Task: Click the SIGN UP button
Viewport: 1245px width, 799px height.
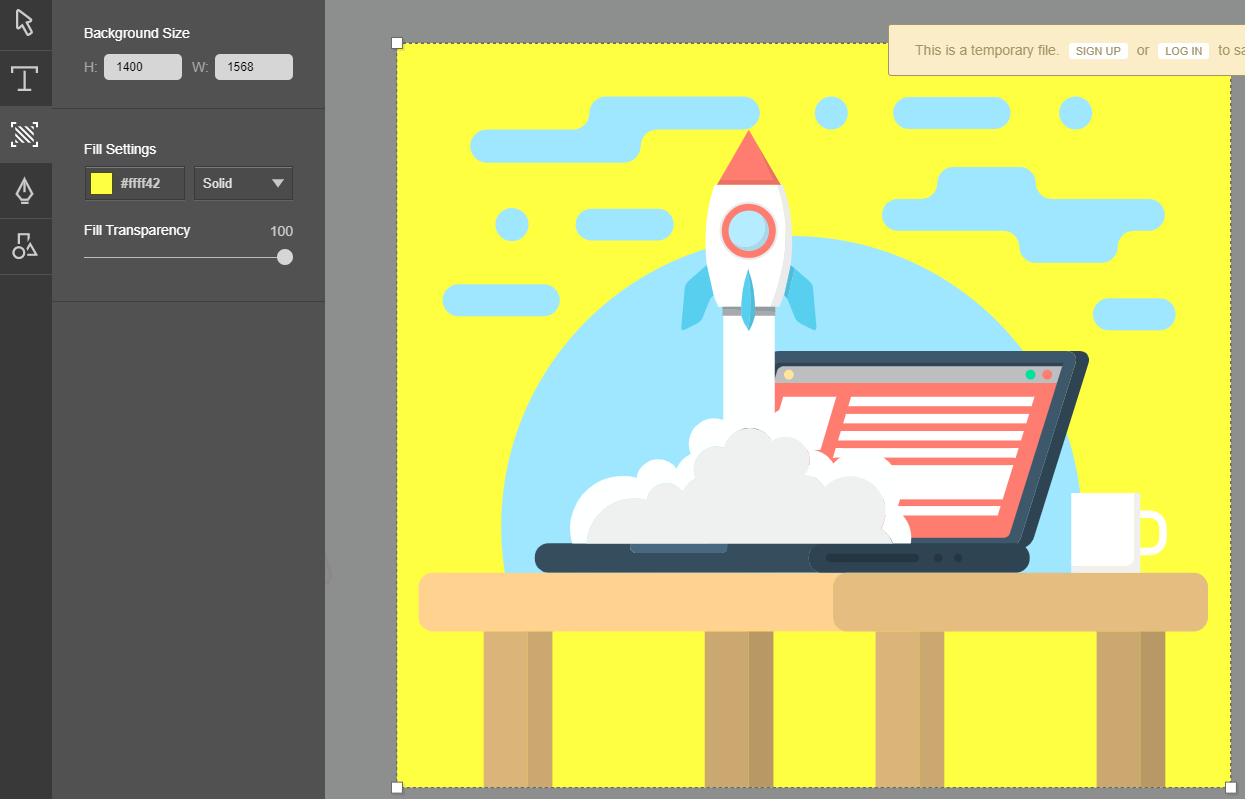Action: click(1098, 51)
